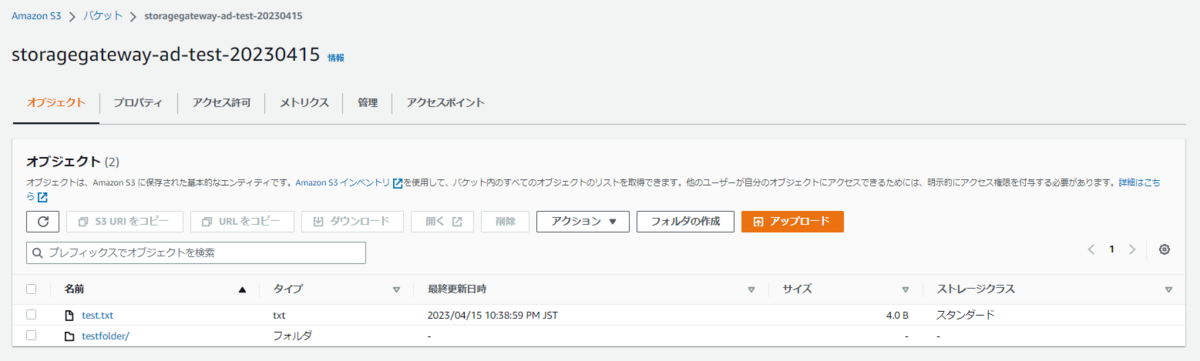
Task: Expand the アクション dropdown
Action: [x=583, y=221]
